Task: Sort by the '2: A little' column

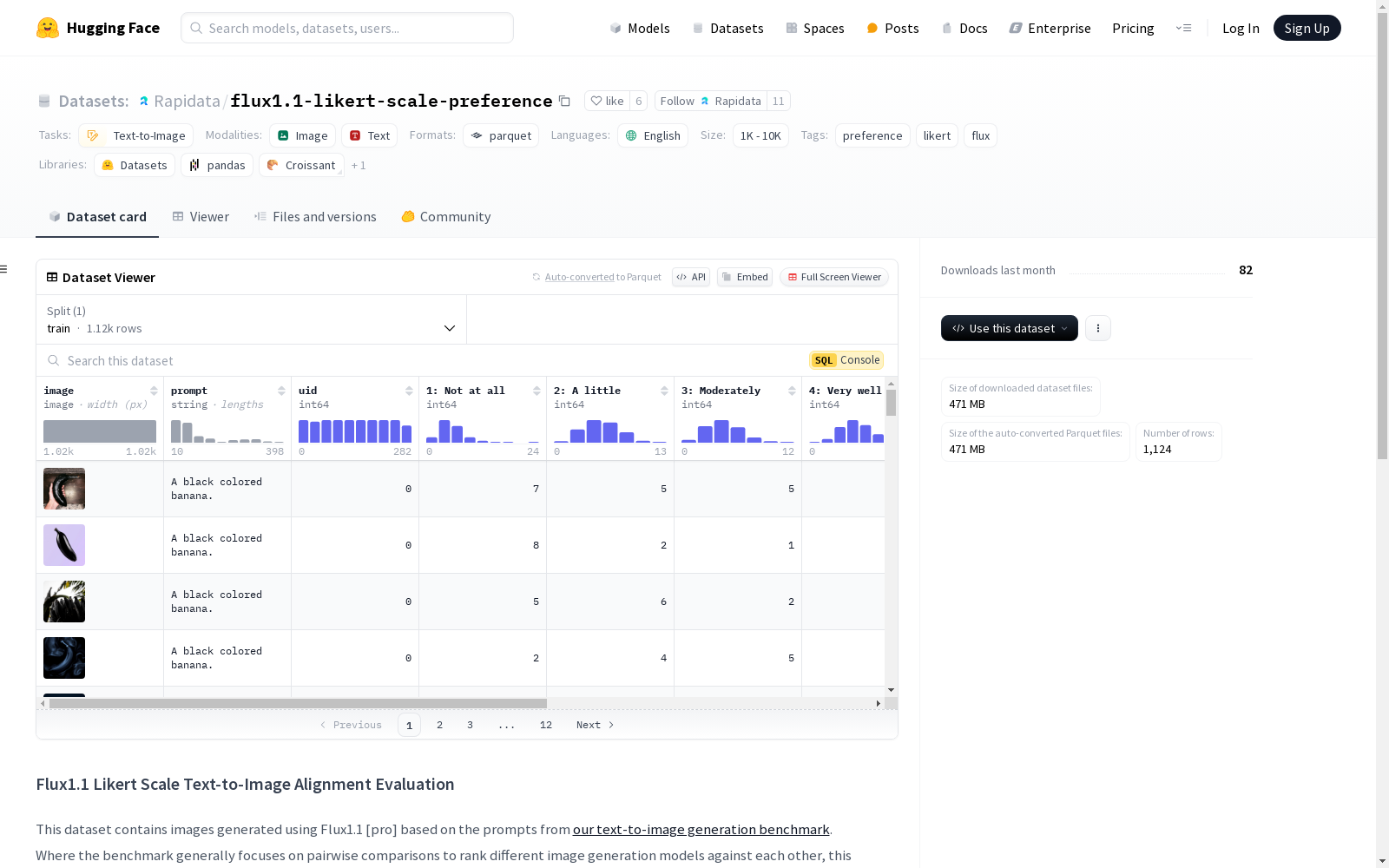Action: coord(664,391)
